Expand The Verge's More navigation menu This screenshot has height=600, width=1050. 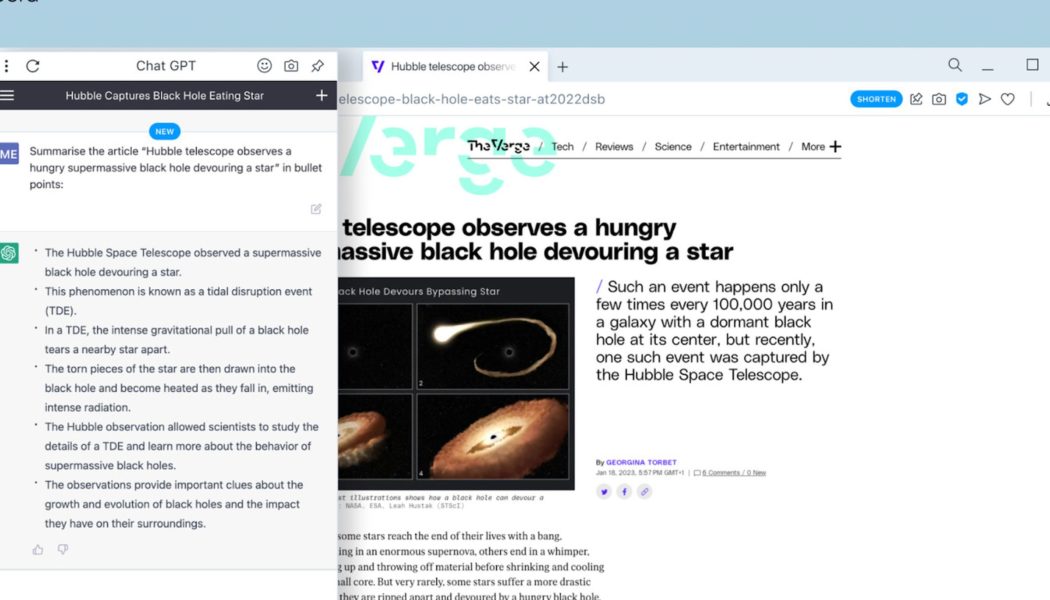point(813,146)
